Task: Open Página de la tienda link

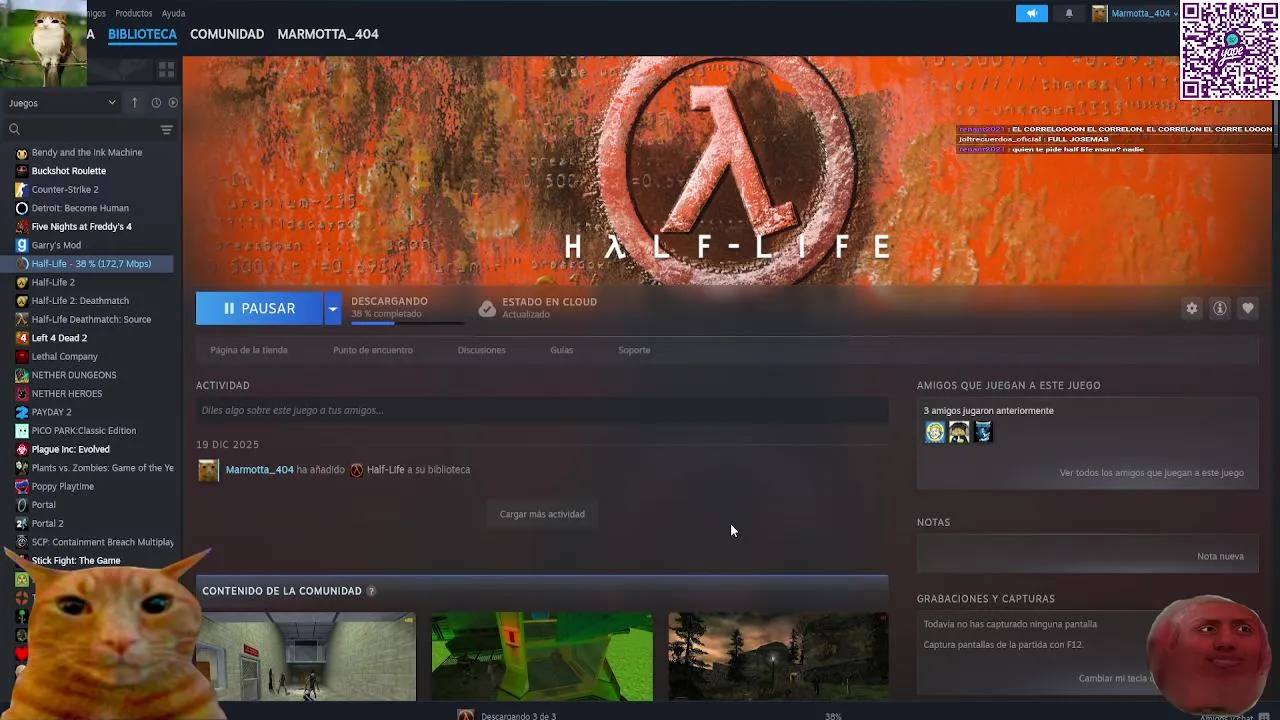Action: pos(249,350)
